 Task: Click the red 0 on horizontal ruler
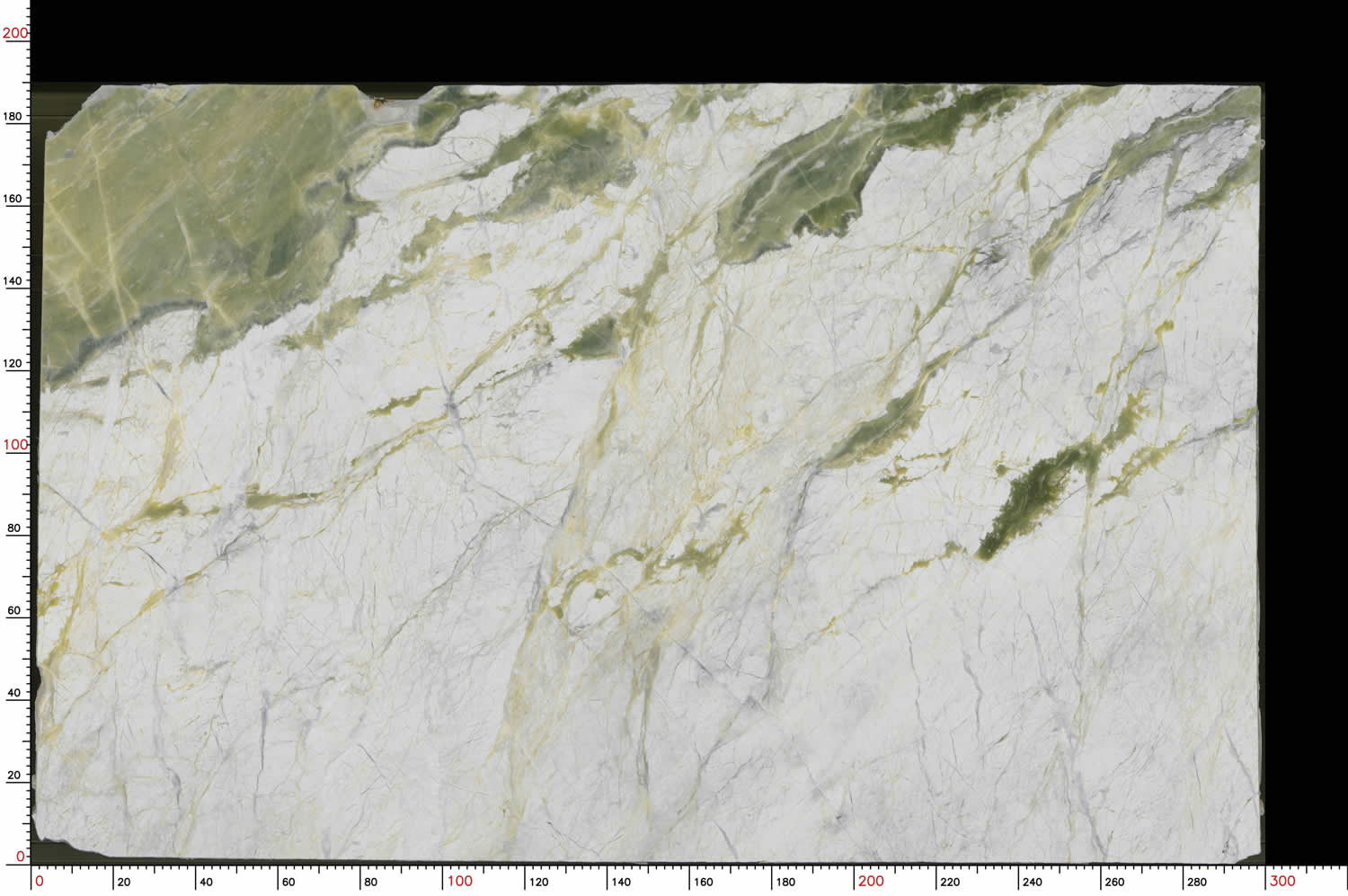coord(39,881)
